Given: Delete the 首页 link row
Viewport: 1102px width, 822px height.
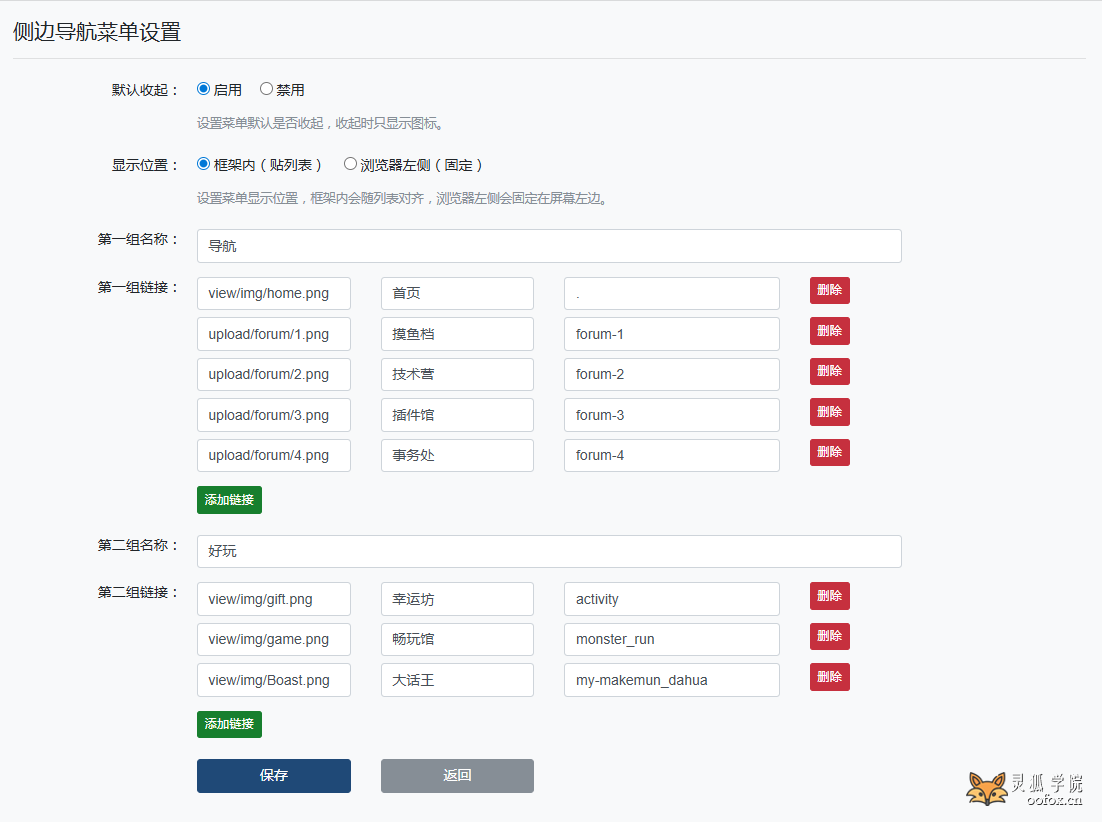Looking at the screenshot, I should tap(829, 291).
